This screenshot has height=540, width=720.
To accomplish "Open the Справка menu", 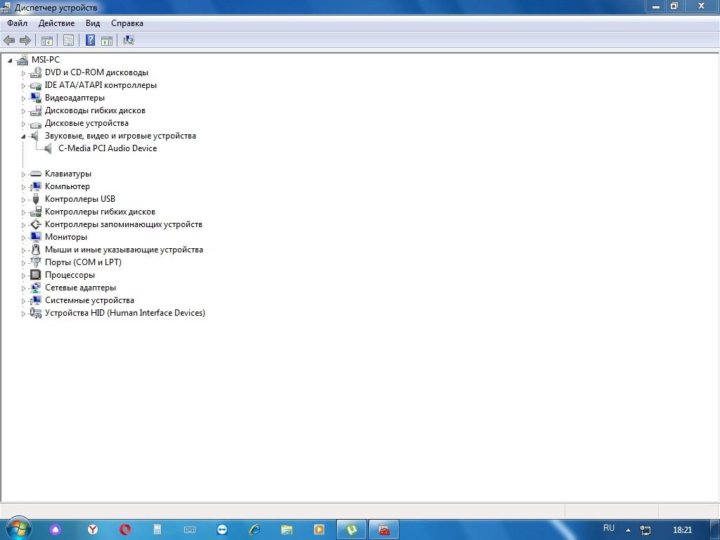I will tap(127, 23).
